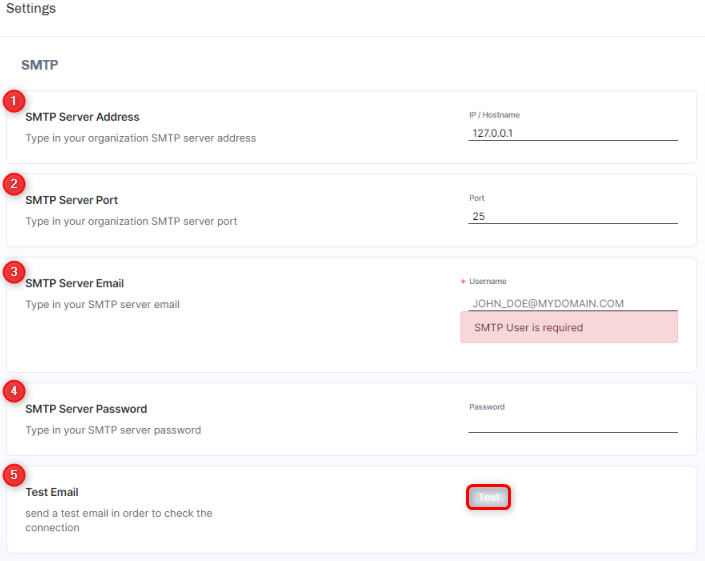This screenshot has width=705, height=561.
Task: Click the IP / Hostname field showing 127.0.0.1
Action: point(573,133)
